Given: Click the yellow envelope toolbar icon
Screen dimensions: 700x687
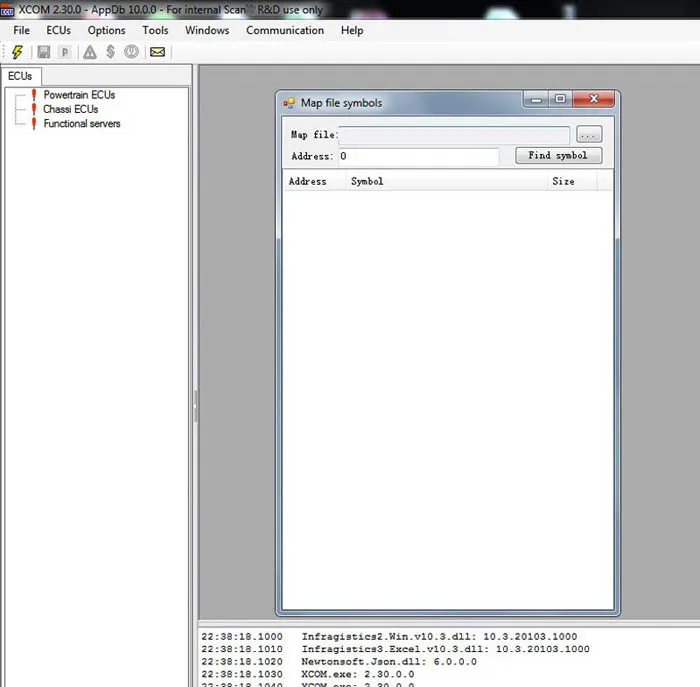Looking at the screenshot, I should (157, 52).
